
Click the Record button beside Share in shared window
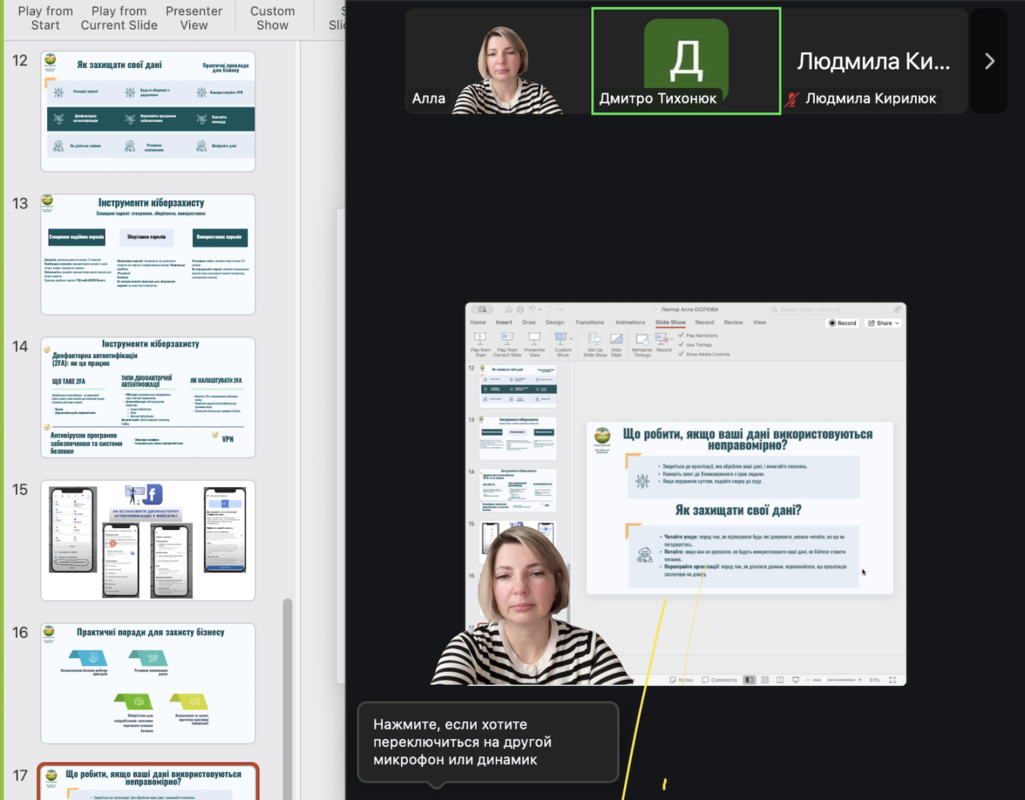[843, 323]
